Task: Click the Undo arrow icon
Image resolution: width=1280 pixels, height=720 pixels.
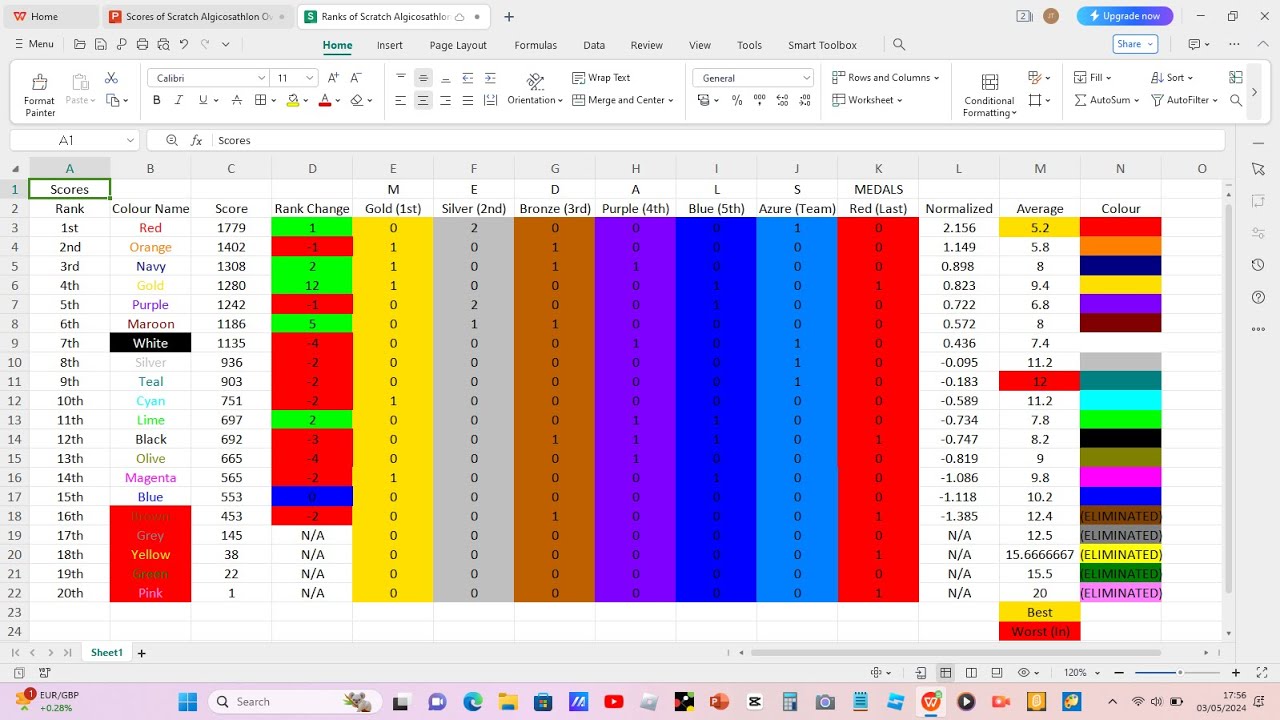Action: (183, 45)
